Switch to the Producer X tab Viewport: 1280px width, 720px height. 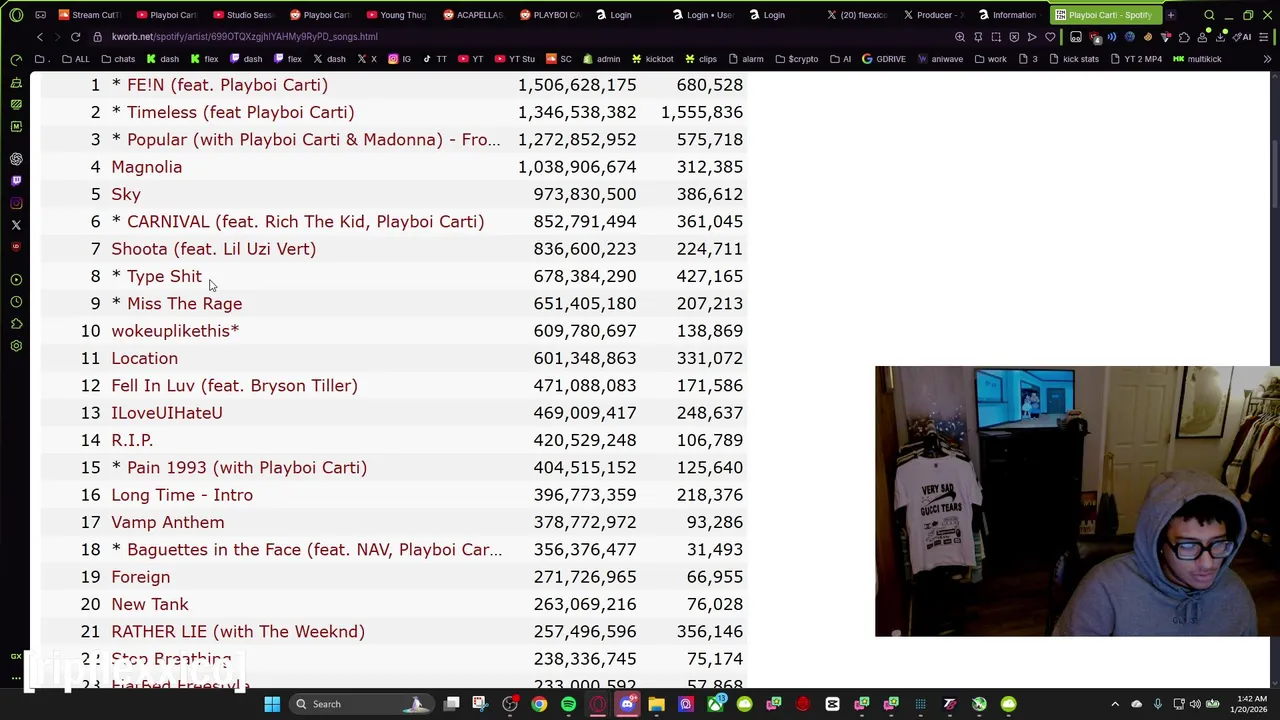pyautogui.click(x=934, y=15)
